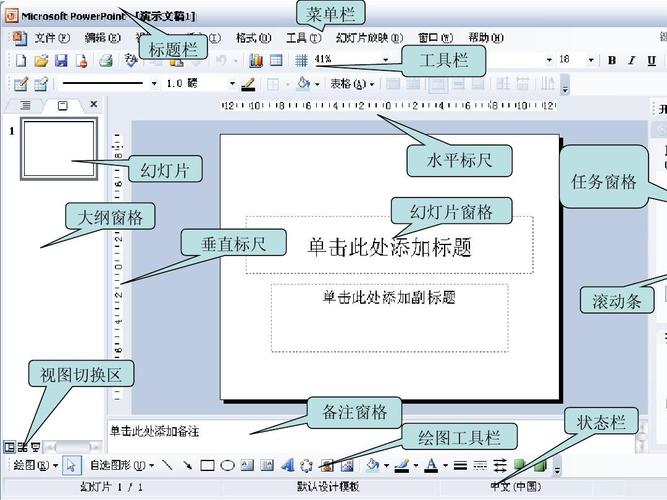667x500 pixels.
Task: Open an existing file via folder icon
Action: (41, 60)
